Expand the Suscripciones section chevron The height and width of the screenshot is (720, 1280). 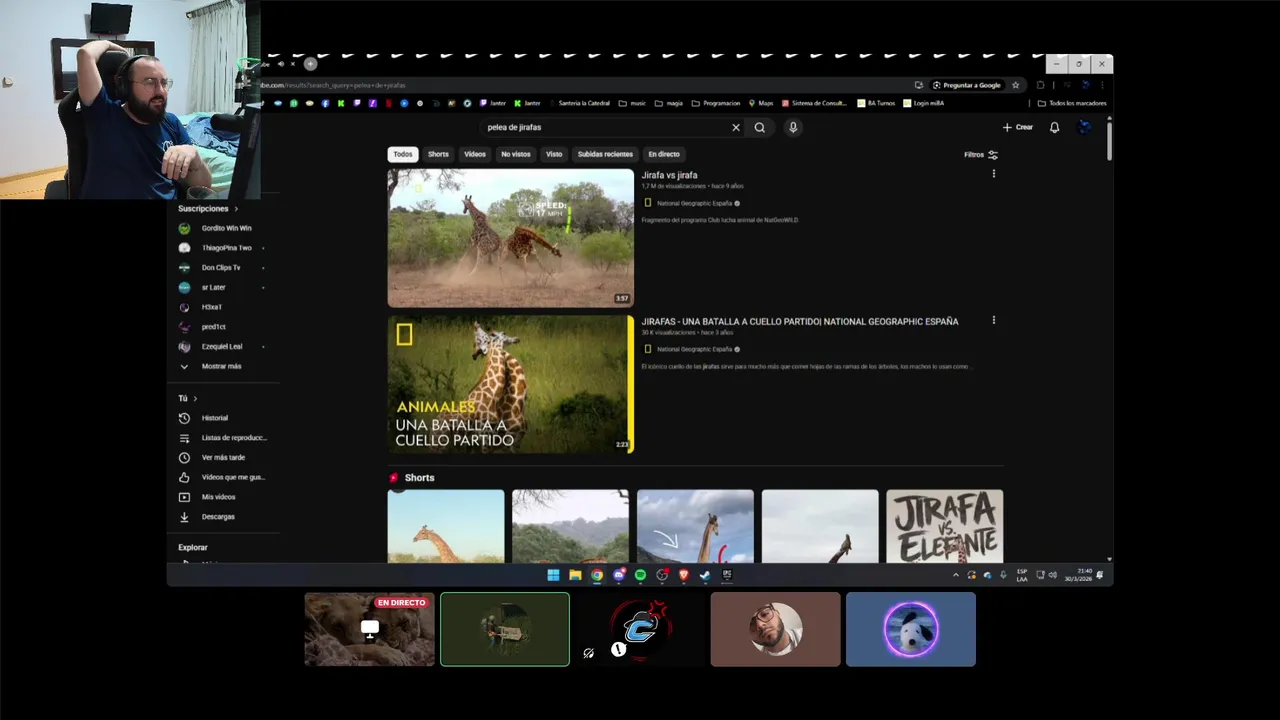236,209
